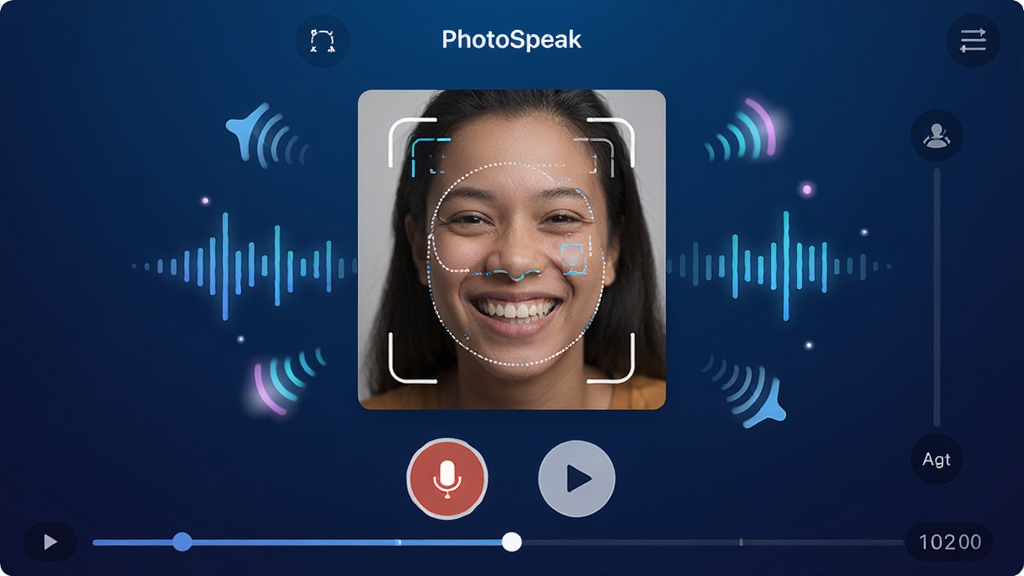Viewport: 1024px width, 576px height.
Task: Click the small play button at bottom left
Action: 50,541
